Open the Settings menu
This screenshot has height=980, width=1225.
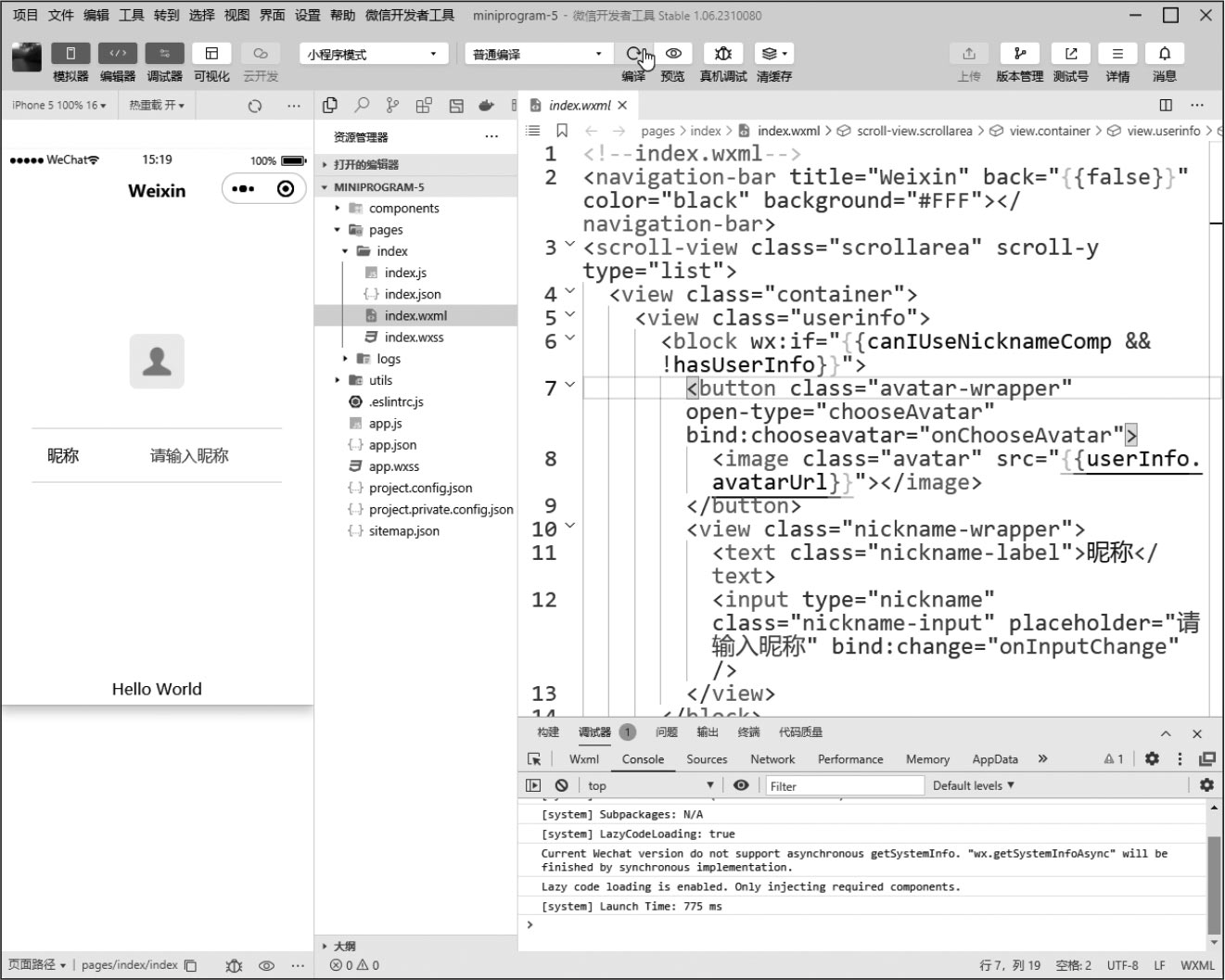point(307,15)
